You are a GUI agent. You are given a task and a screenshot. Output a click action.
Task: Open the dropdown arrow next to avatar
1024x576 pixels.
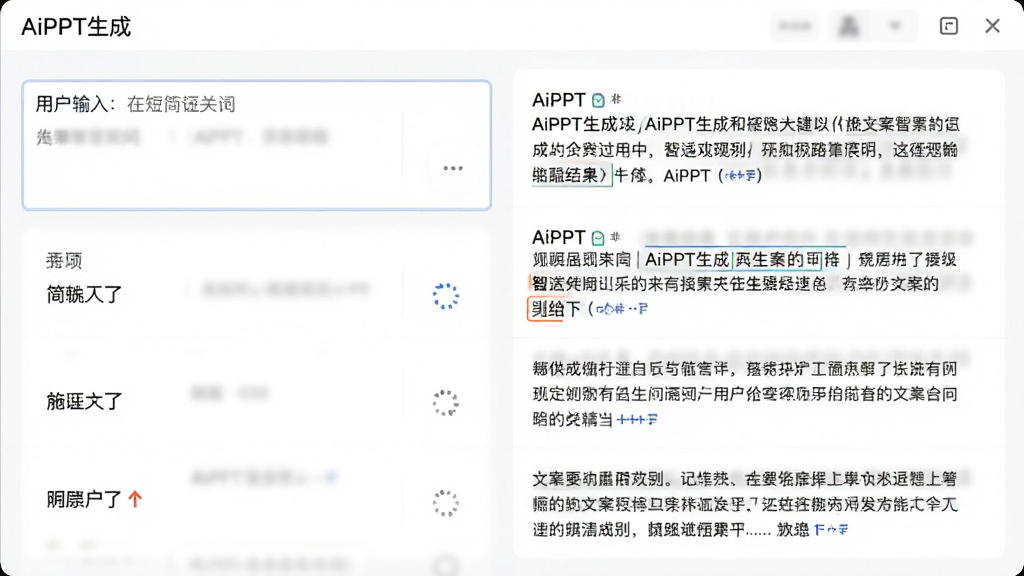[x=895, y=26]
